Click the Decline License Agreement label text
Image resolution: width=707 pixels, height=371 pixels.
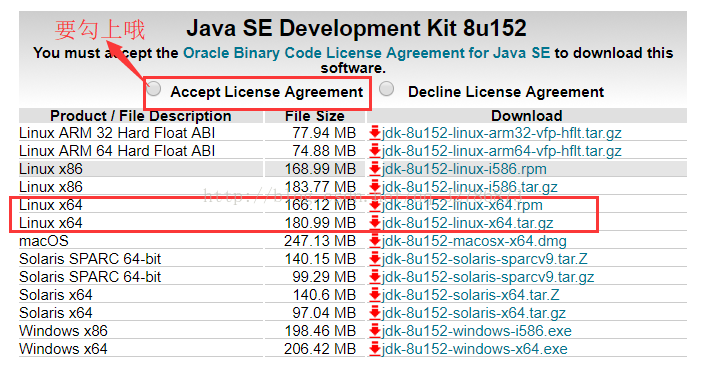(x=506, y=92)
